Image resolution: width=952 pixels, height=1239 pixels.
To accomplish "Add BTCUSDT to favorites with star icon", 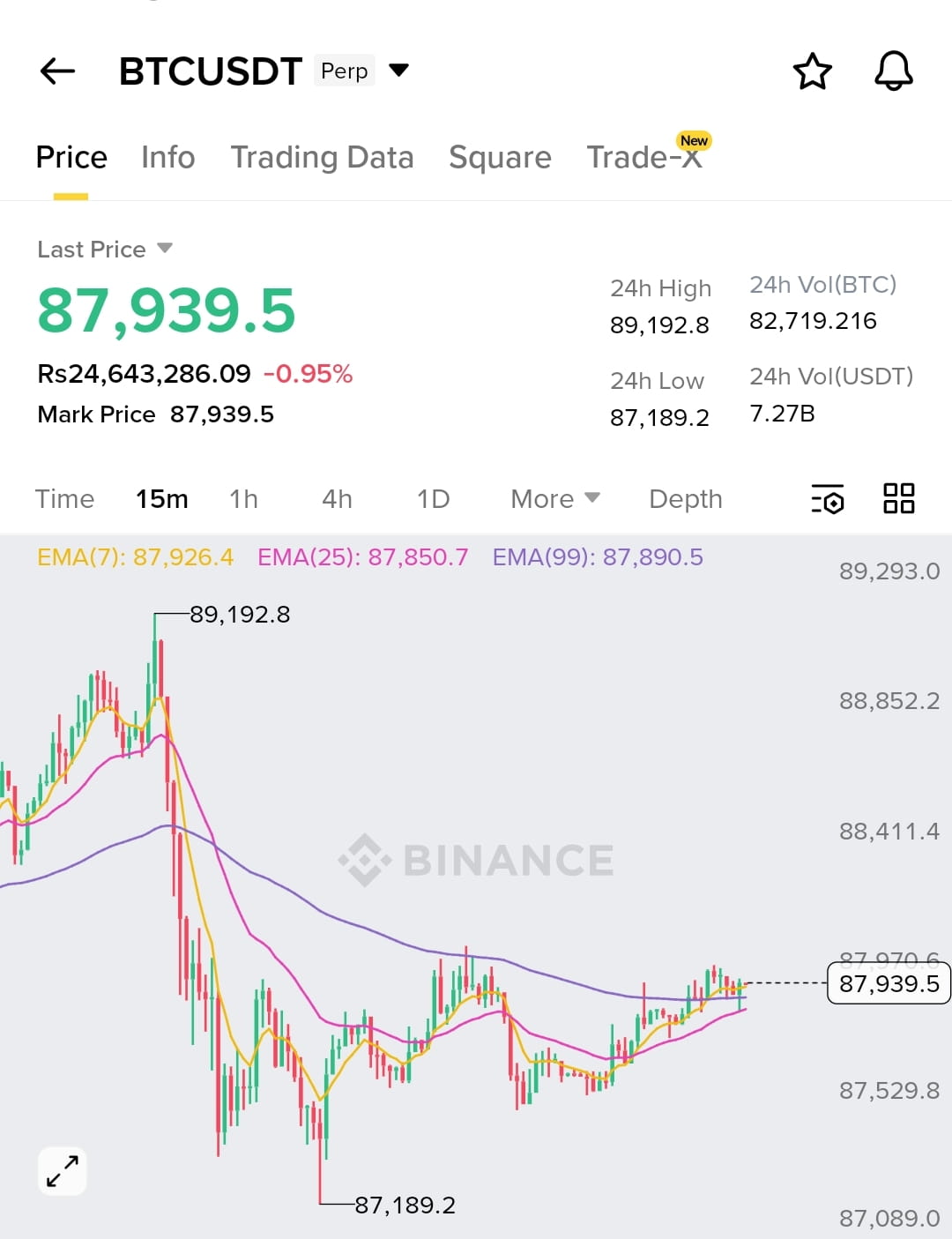I will tap(812, 71).
